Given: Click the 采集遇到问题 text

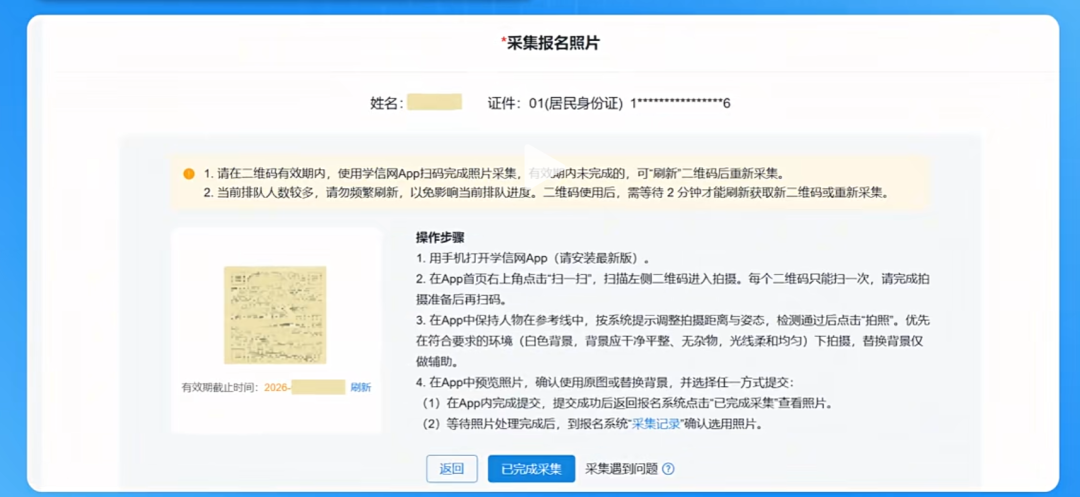Looking at the screenshot, I should pyautogui.click(x=622, y=469).
